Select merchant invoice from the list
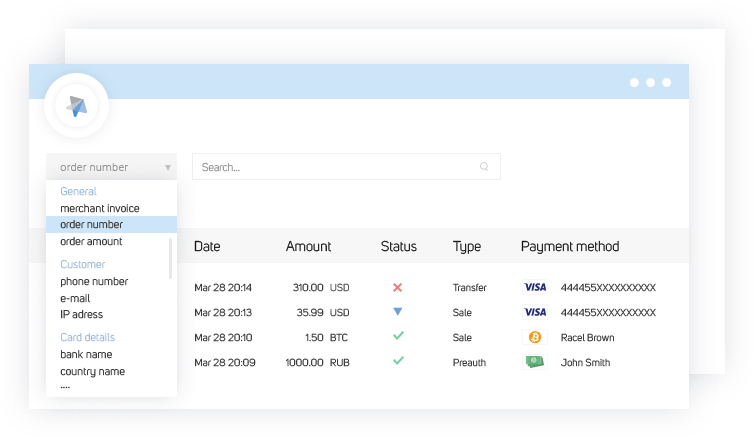The image size is (754, 438). pyautogui.click(x=100, y=208)
